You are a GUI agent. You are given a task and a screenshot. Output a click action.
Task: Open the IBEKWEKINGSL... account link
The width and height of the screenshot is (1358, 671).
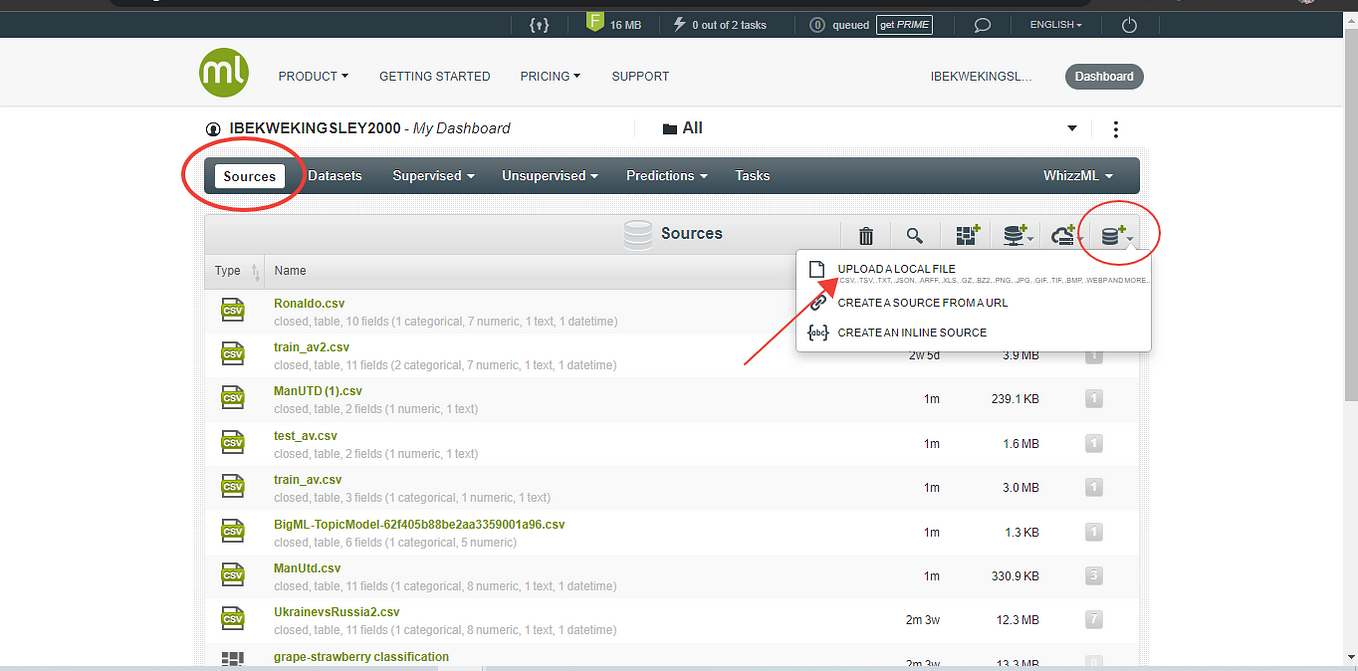coord(981,76)
